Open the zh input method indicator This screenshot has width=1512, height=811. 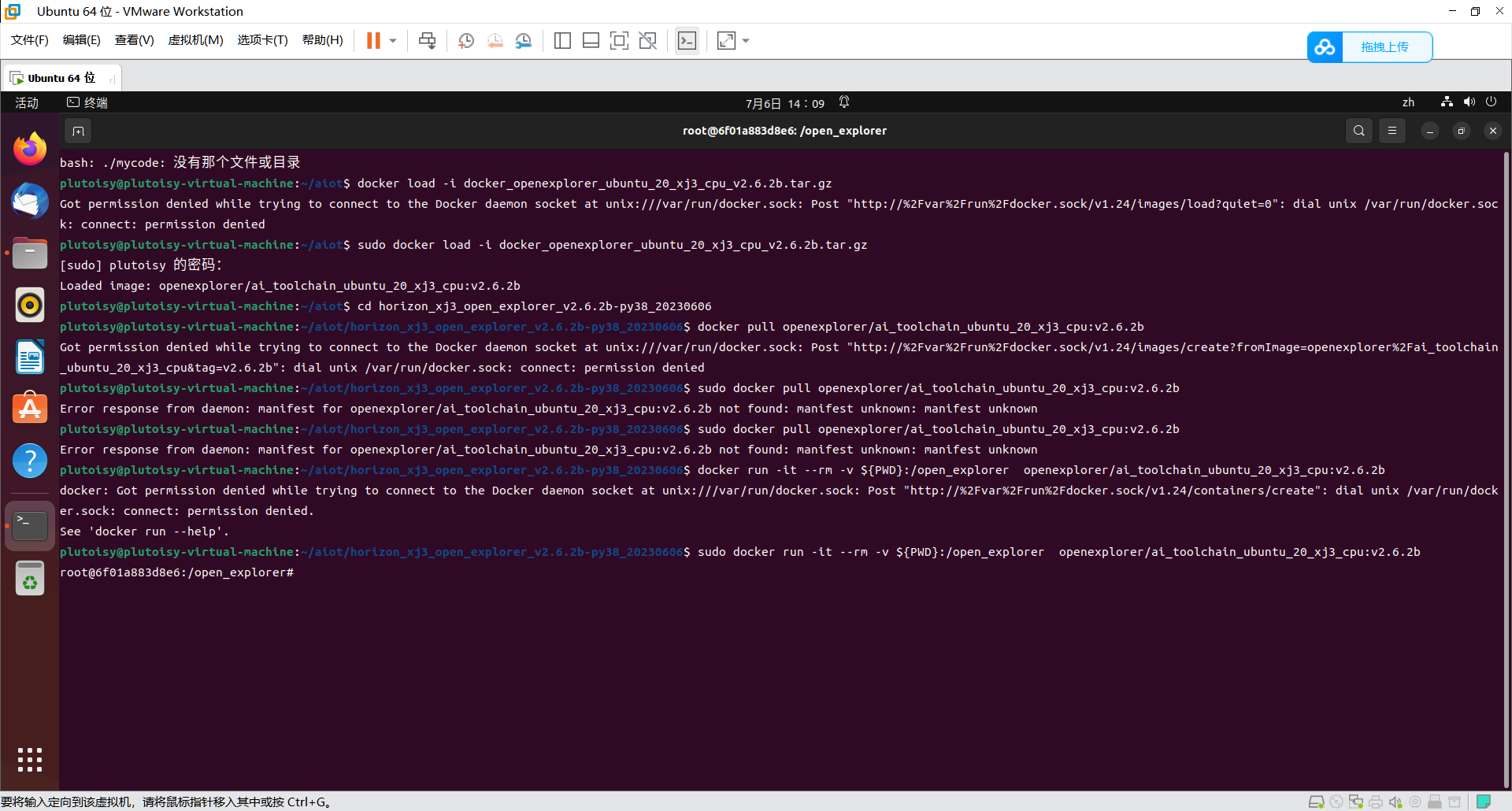1408,102
